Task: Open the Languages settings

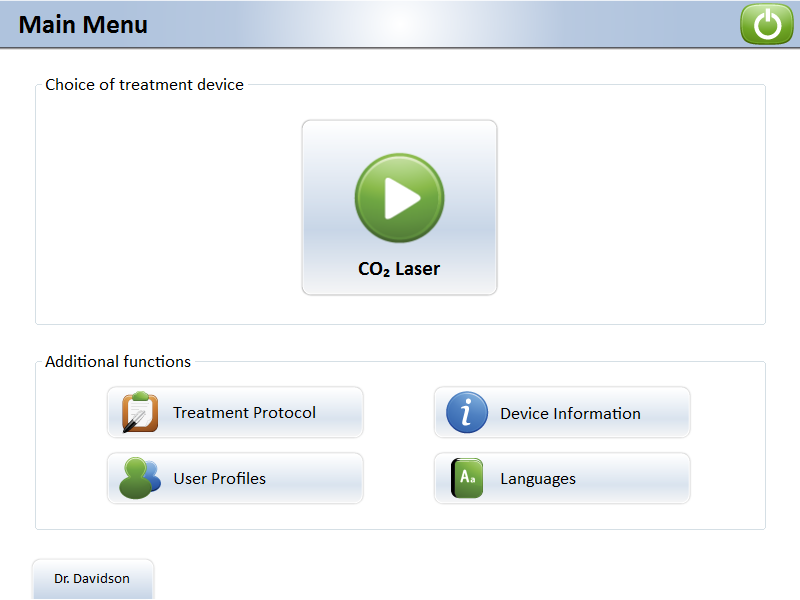Action: coord(562,478)
